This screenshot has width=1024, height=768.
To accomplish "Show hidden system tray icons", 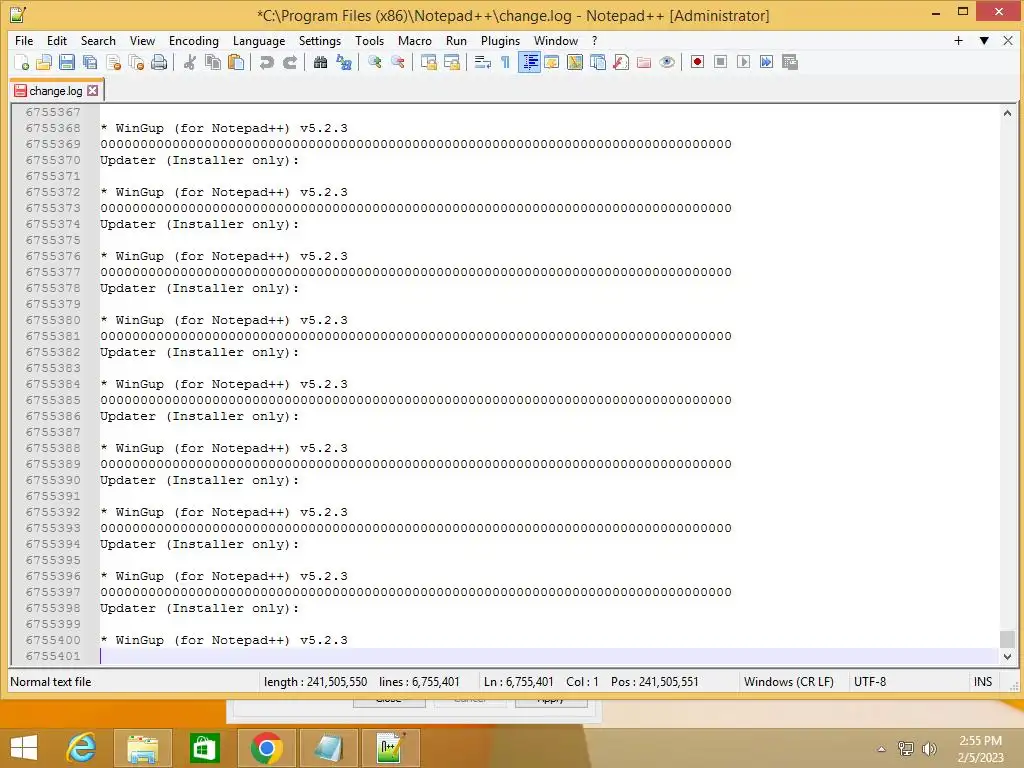I will [881, 749].
